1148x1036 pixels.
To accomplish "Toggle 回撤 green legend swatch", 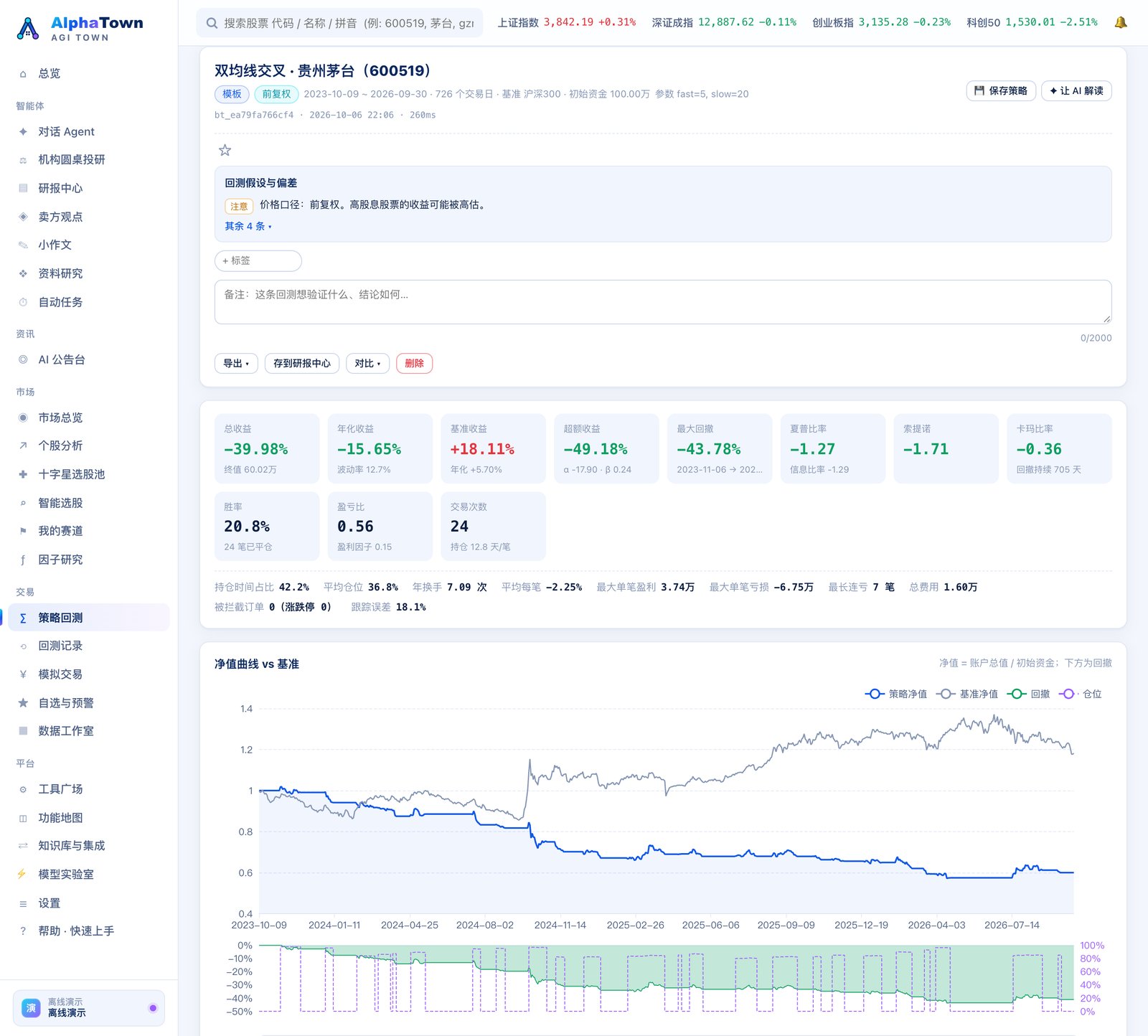I will point(1027,694).
